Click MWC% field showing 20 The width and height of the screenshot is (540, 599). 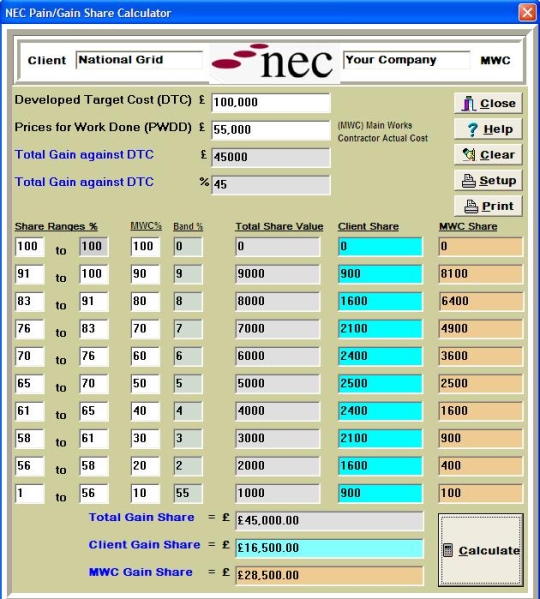pyautogui.click(x=145, y=466)
